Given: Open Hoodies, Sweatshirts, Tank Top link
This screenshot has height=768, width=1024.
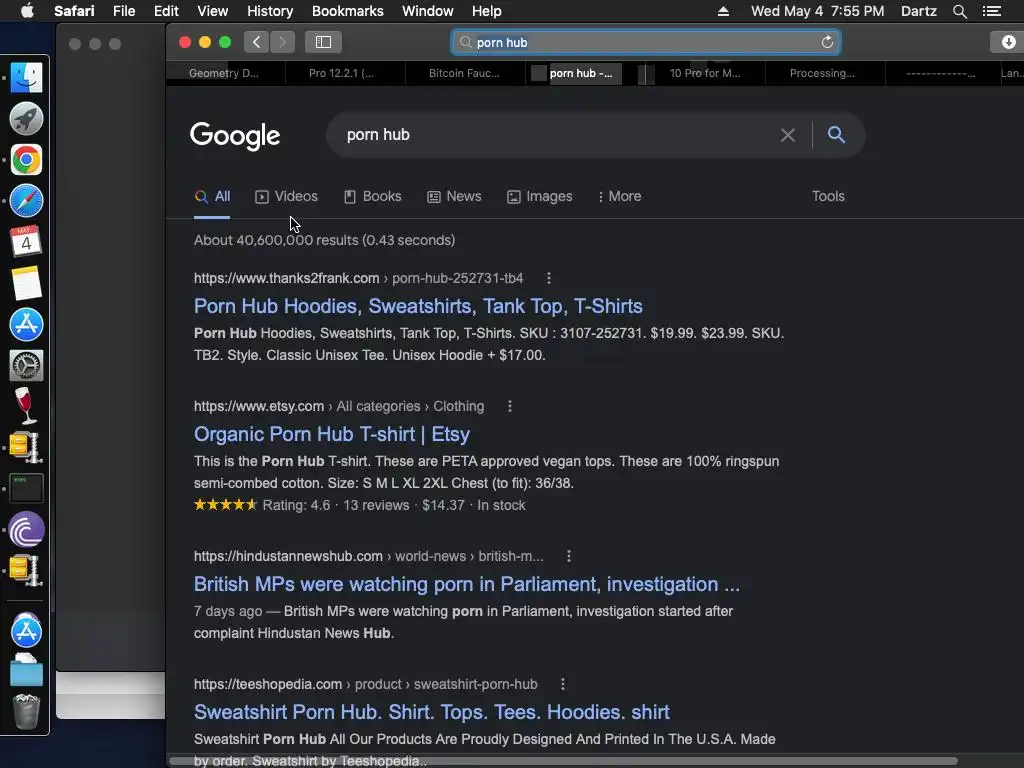Looking at the screenshot, I should [418, 306].
